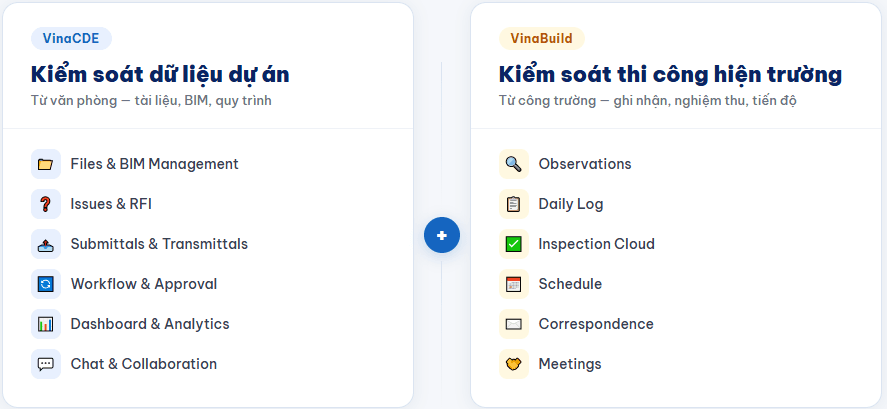Open the Schedule calendar icon
Screen dimensions: 887x409
tap(514, 284)
